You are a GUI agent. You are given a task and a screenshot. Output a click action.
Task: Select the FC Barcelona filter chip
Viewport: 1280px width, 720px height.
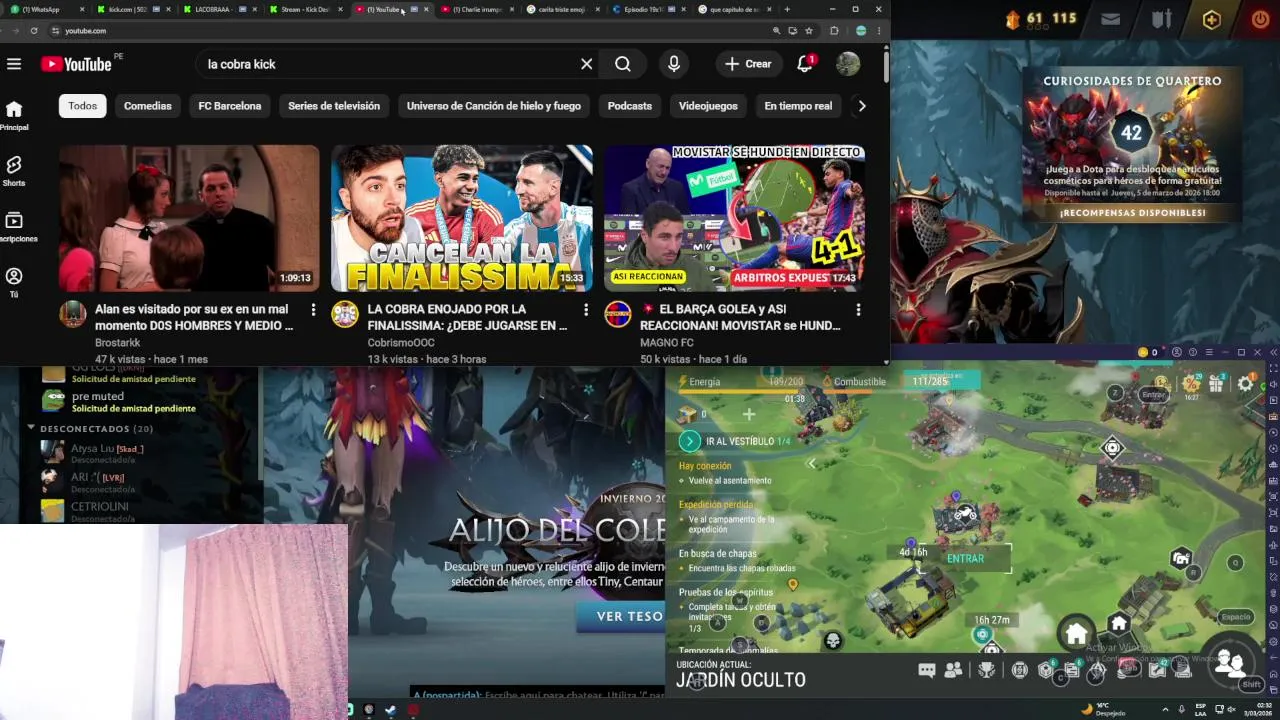[230, 106]
